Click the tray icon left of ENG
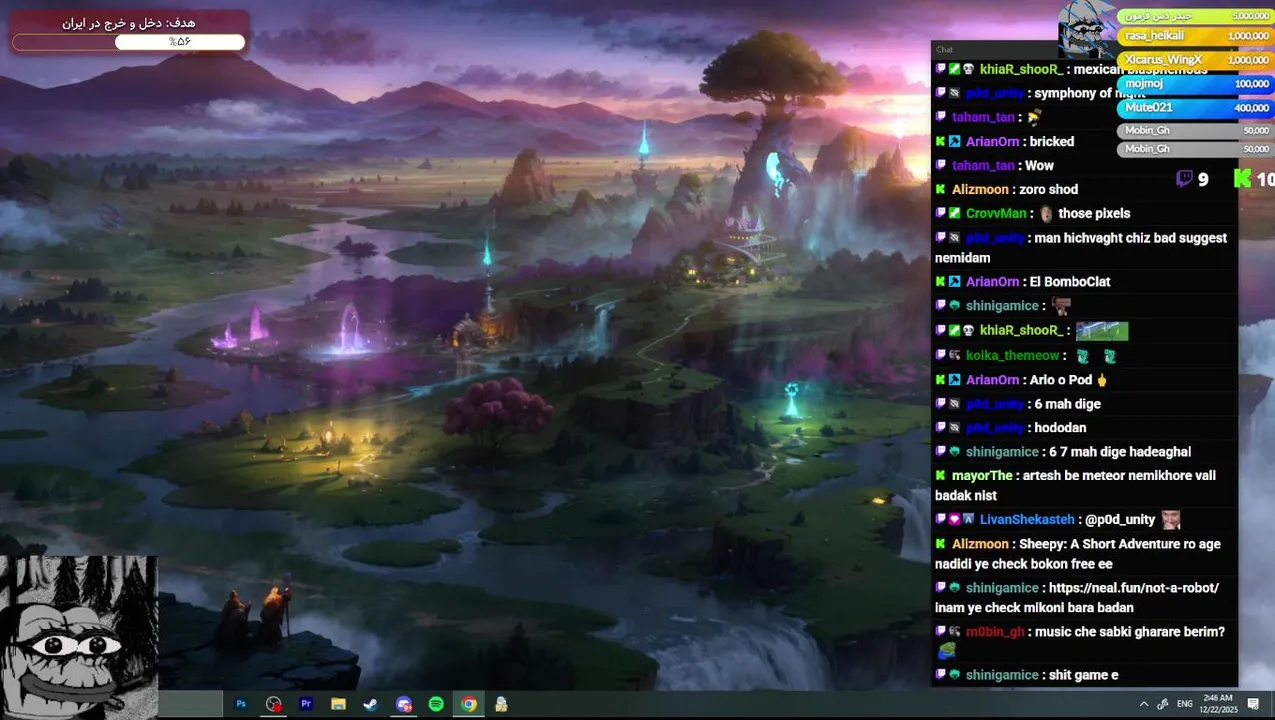 pos(1163,704)
